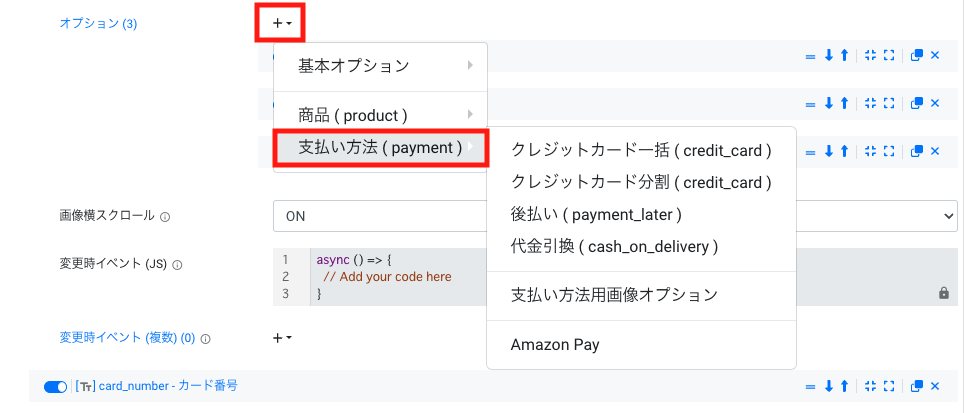Click move-up arrow on second option row
Image resolution: width=973 pixels, height=413 pixels.
click(x=844, y=103)
